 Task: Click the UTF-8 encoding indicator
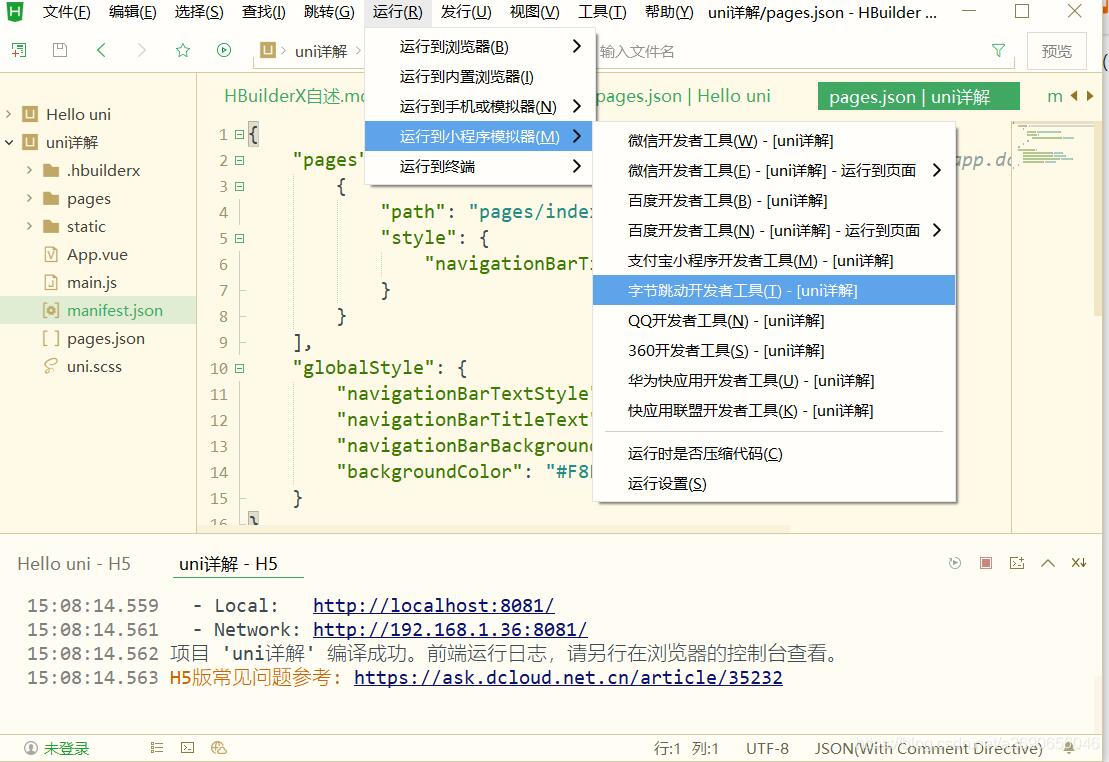click(x=767, y=748)
